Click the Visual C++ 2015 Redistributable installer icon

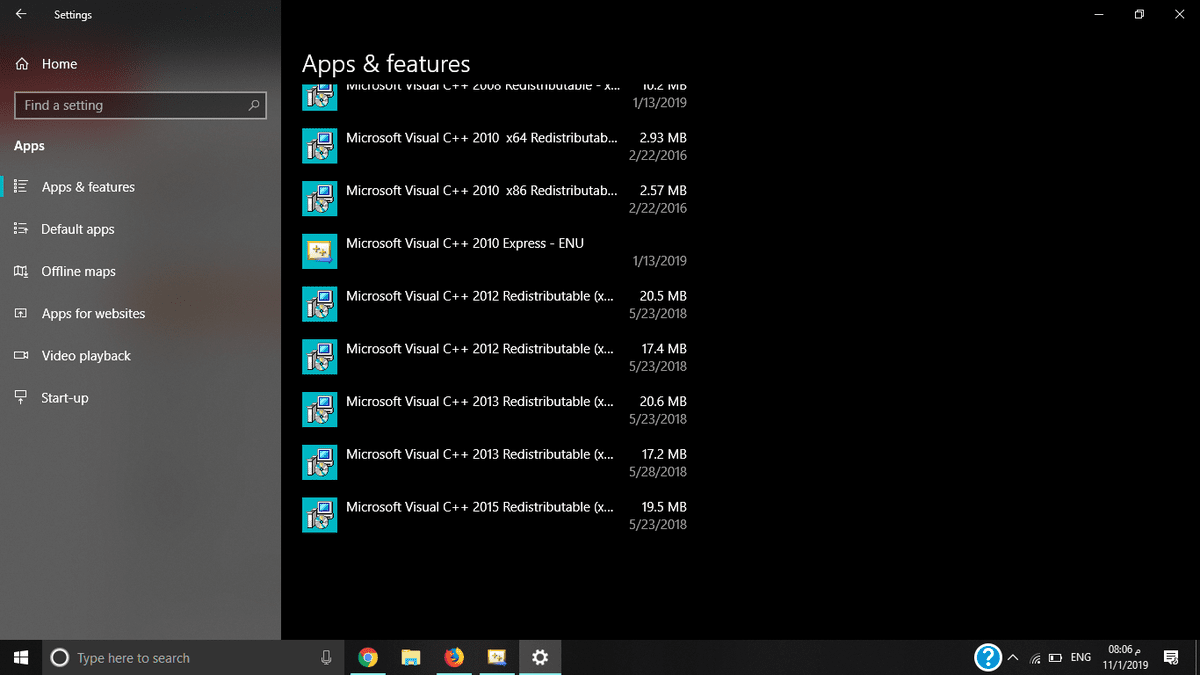point(320,515)
